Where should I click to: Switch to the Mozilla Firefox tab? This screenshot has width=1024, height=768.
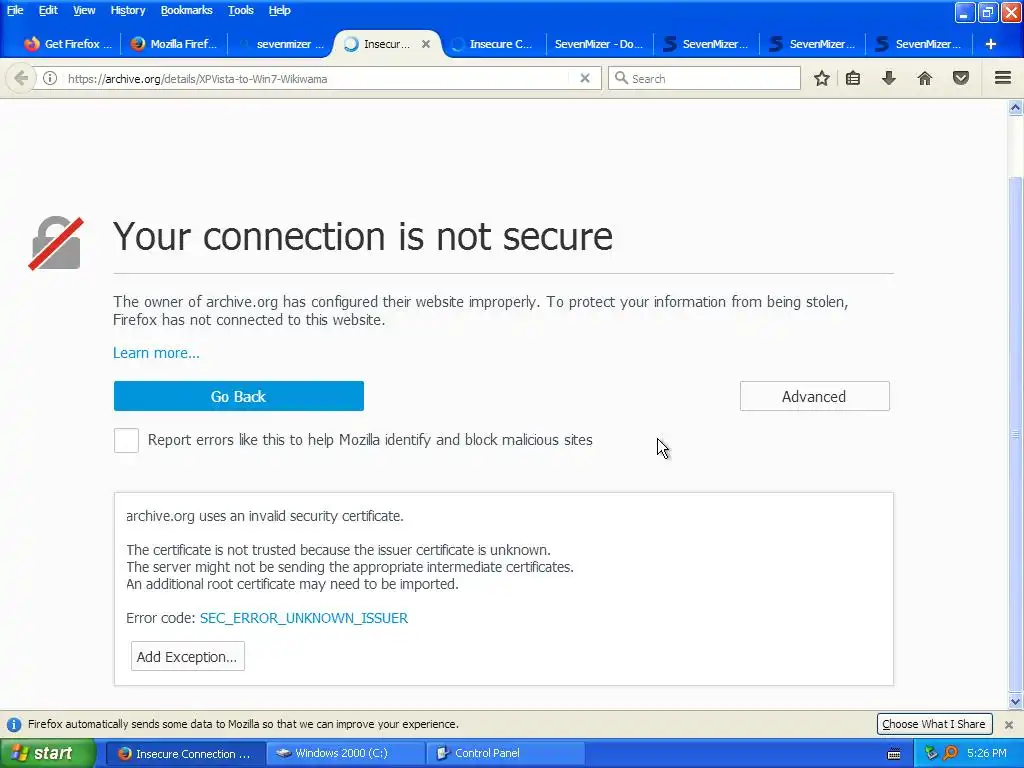pyautogui.click(x=174, y=44)
